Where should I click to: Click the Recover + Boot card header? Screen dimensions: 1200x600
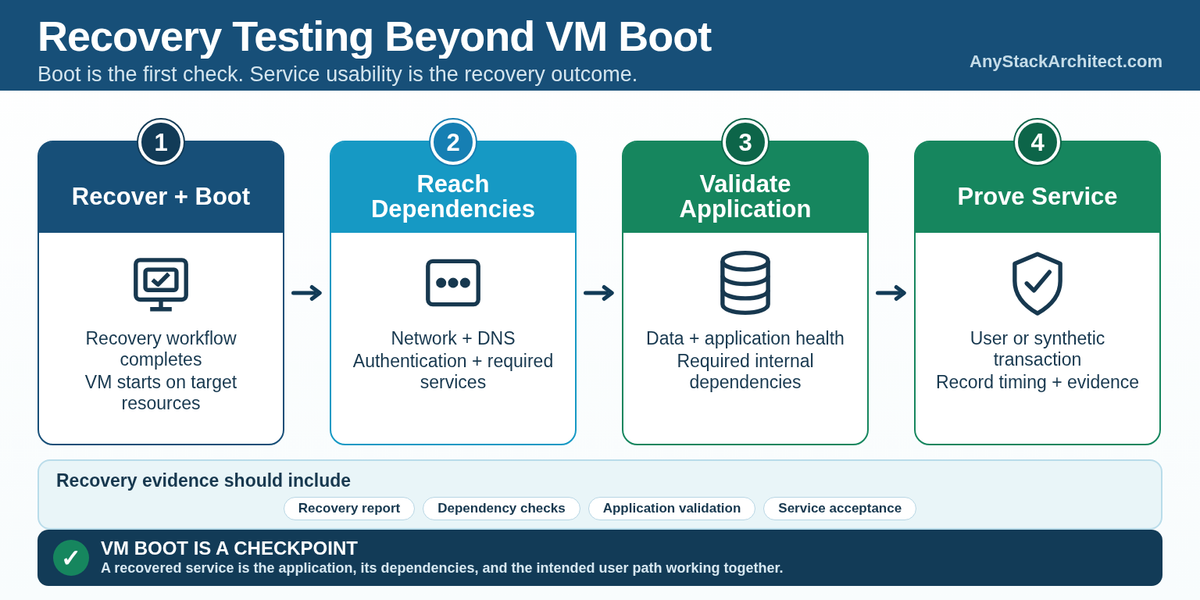(x=161, y=187)
